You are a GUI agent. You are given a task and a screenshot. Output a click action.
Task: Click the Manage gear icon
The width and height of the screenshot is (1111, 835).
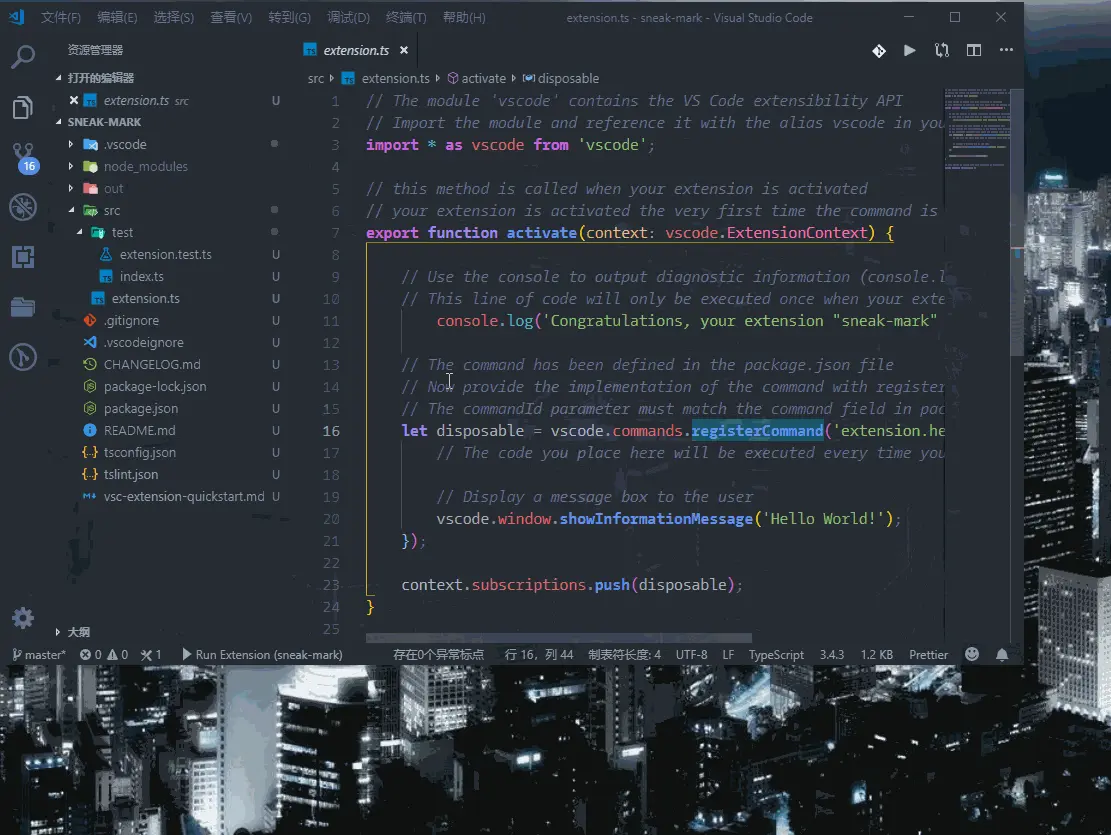point(23,618)
